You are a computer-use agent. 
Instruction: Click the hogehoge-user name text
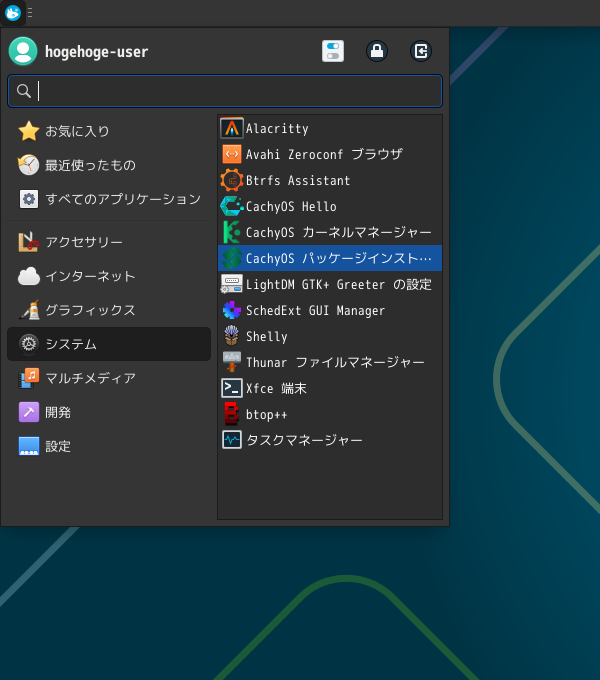coord(97,52)
